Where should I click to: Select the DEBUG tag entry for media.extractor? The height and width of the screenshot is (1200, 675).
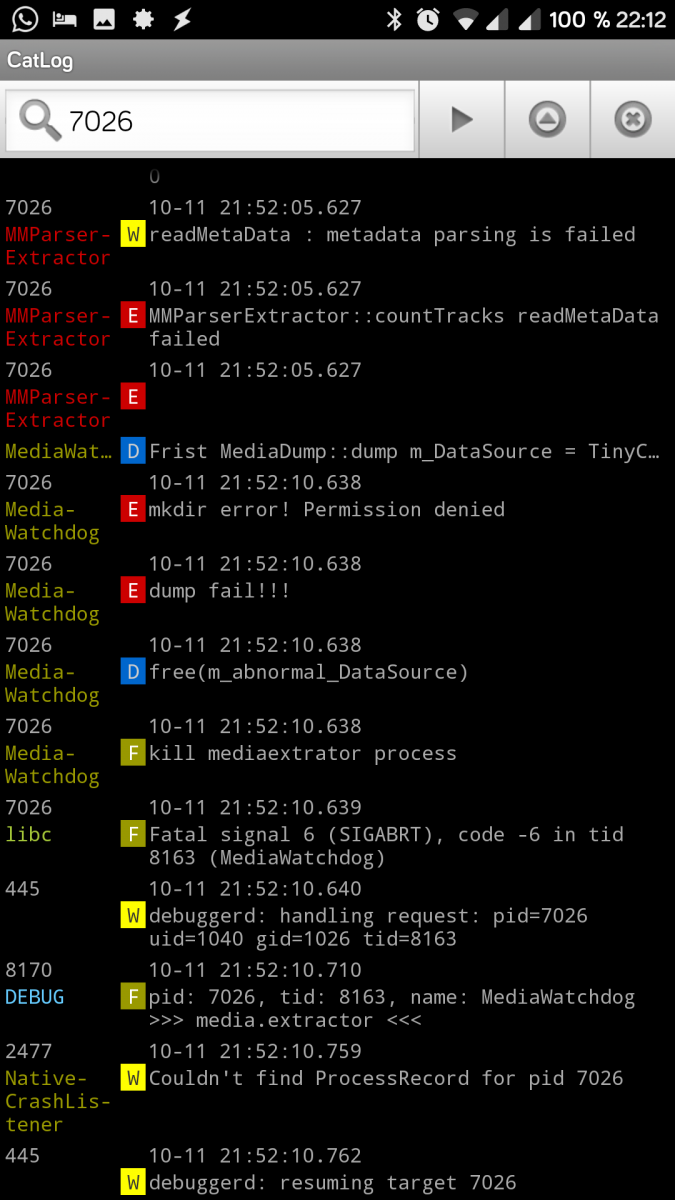click(x=337, y=996)
